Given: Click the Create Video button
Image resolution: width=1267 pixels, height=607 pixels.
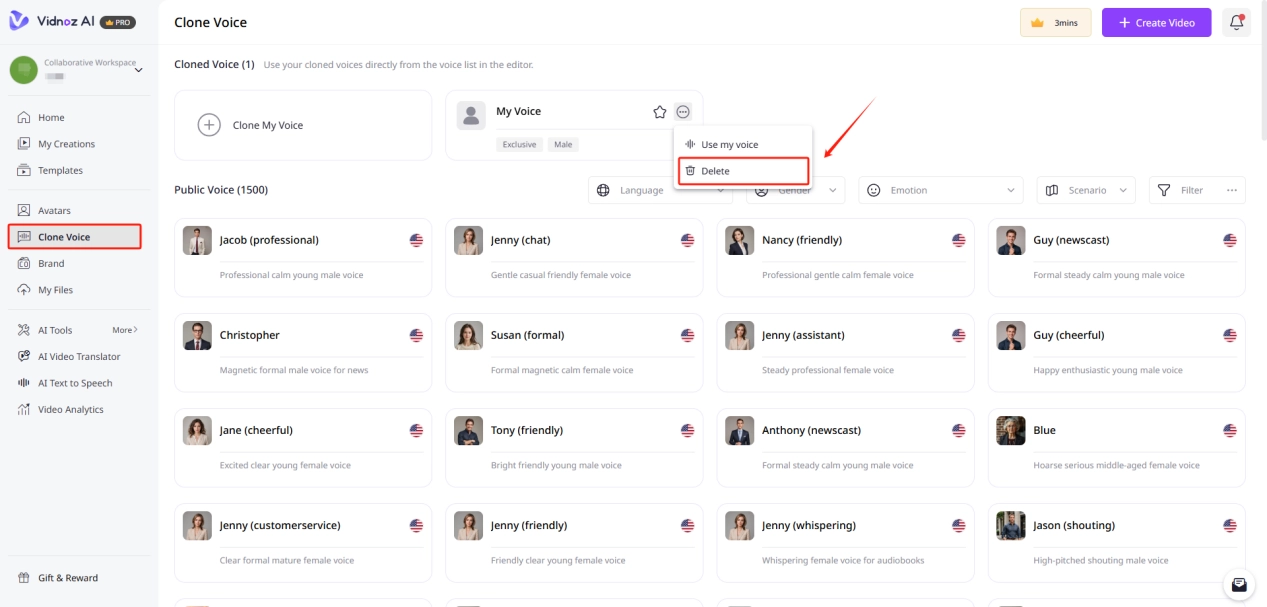Looking at the screenshot, I should click(1156, 23).
